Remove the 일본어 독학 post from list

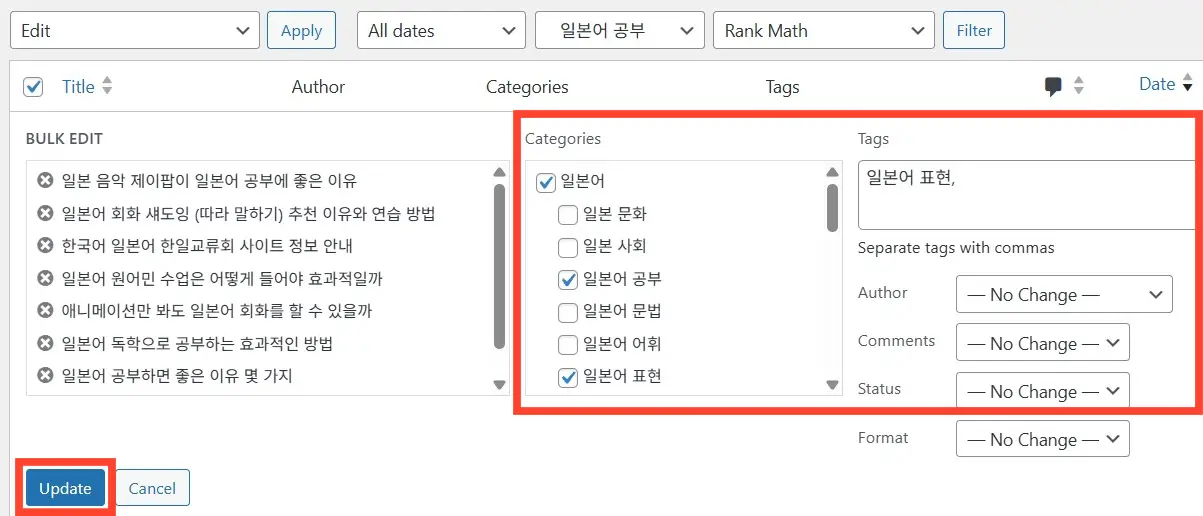45,344
